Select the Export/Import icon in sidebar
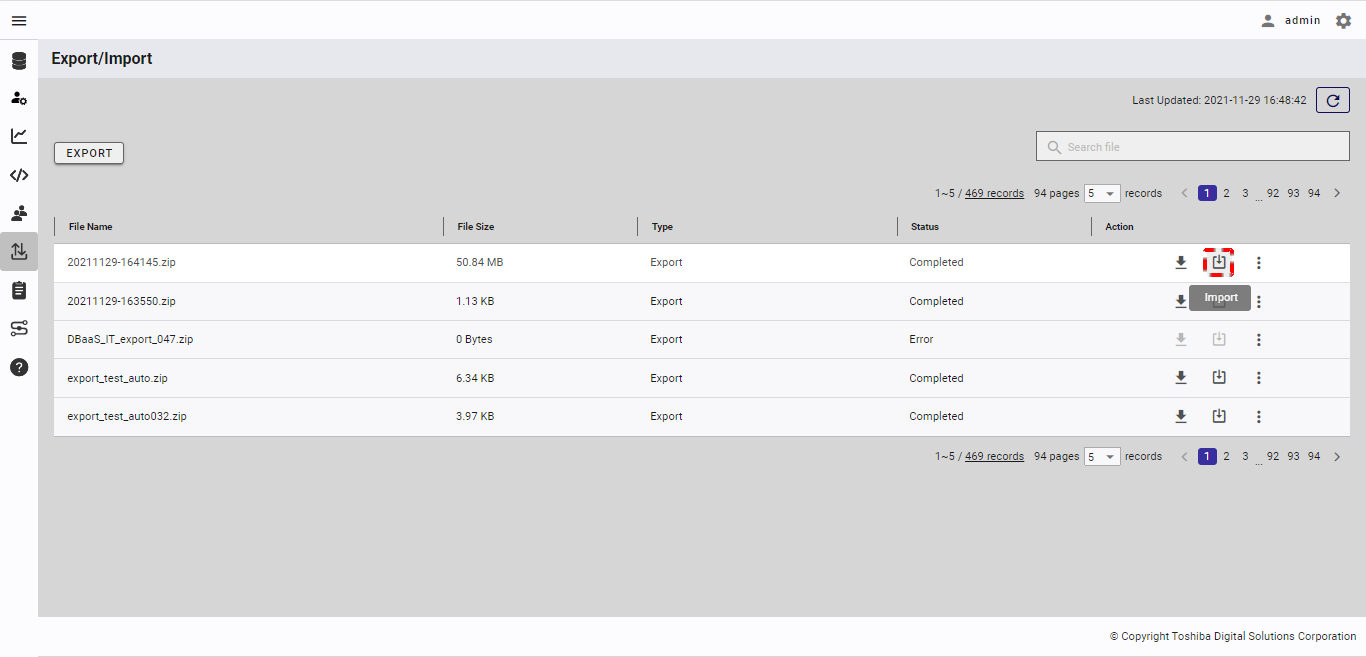This screenshot has height=657, width=1366. tap(19, 252)
